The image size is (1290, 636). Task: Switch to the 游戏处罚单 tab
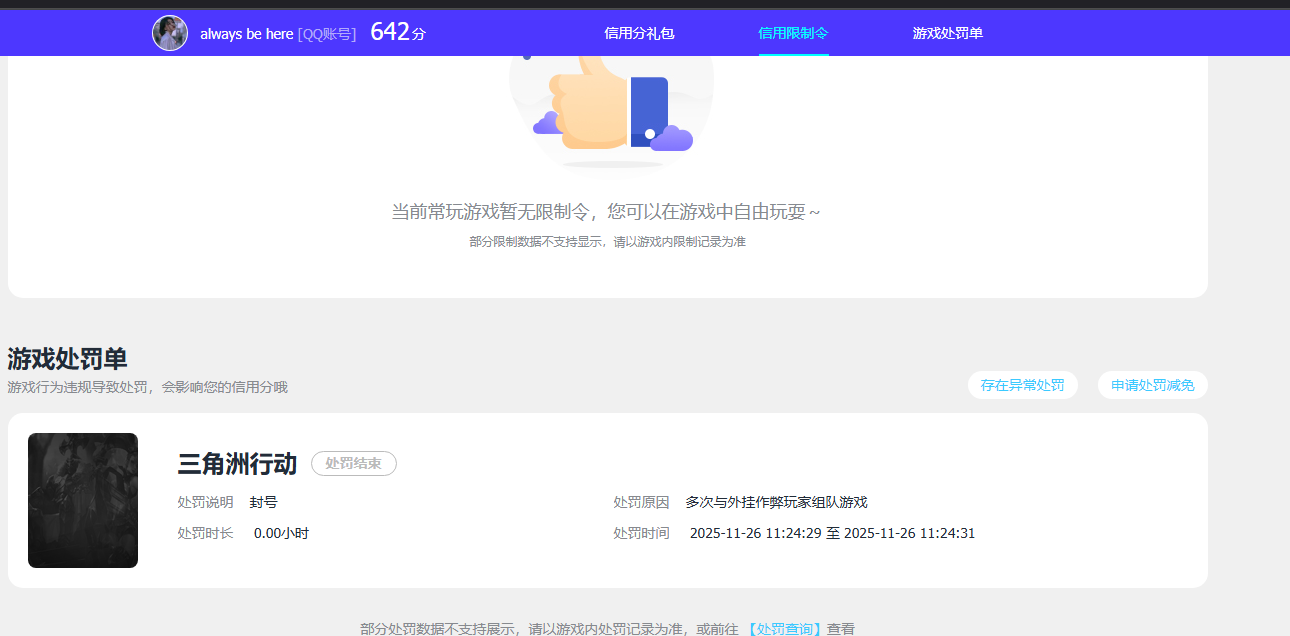[x=947, y=33]
